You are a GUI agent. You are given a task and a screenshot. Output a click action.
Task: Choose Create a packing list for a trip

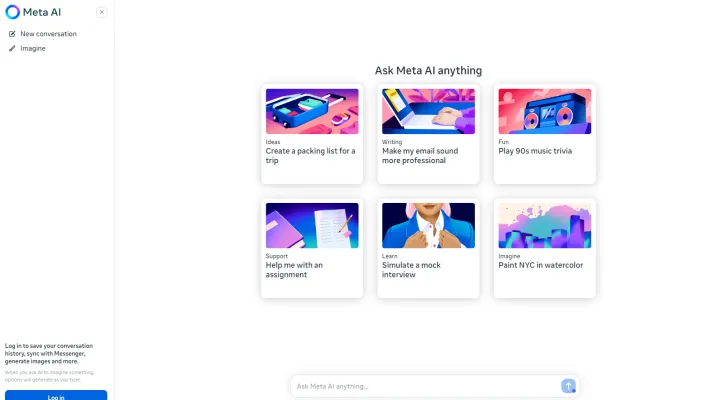(x=311, y=156)
